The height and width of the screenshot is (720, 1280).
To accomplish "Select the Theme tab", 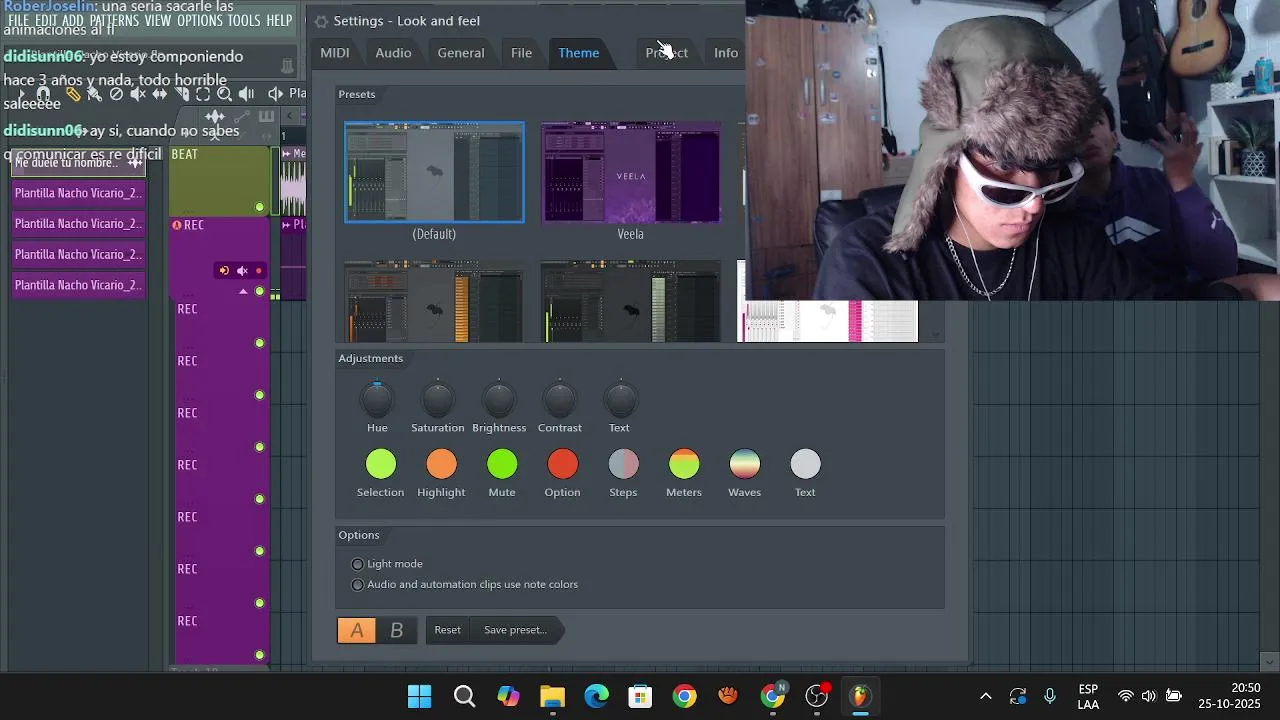I will click(x=579, y=53).
